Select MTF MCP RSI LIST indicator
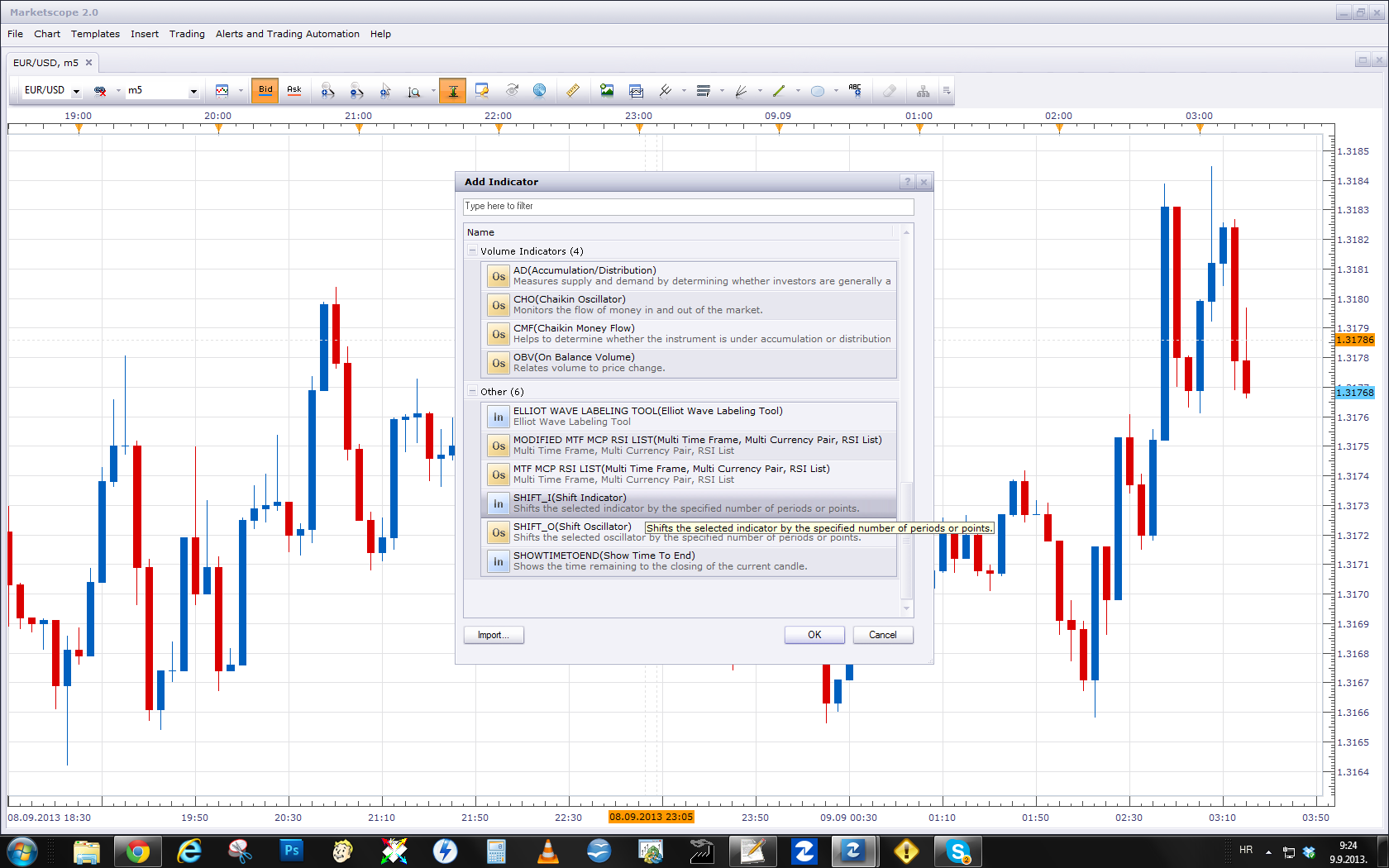1389x868 pixels. pos(689,475)
